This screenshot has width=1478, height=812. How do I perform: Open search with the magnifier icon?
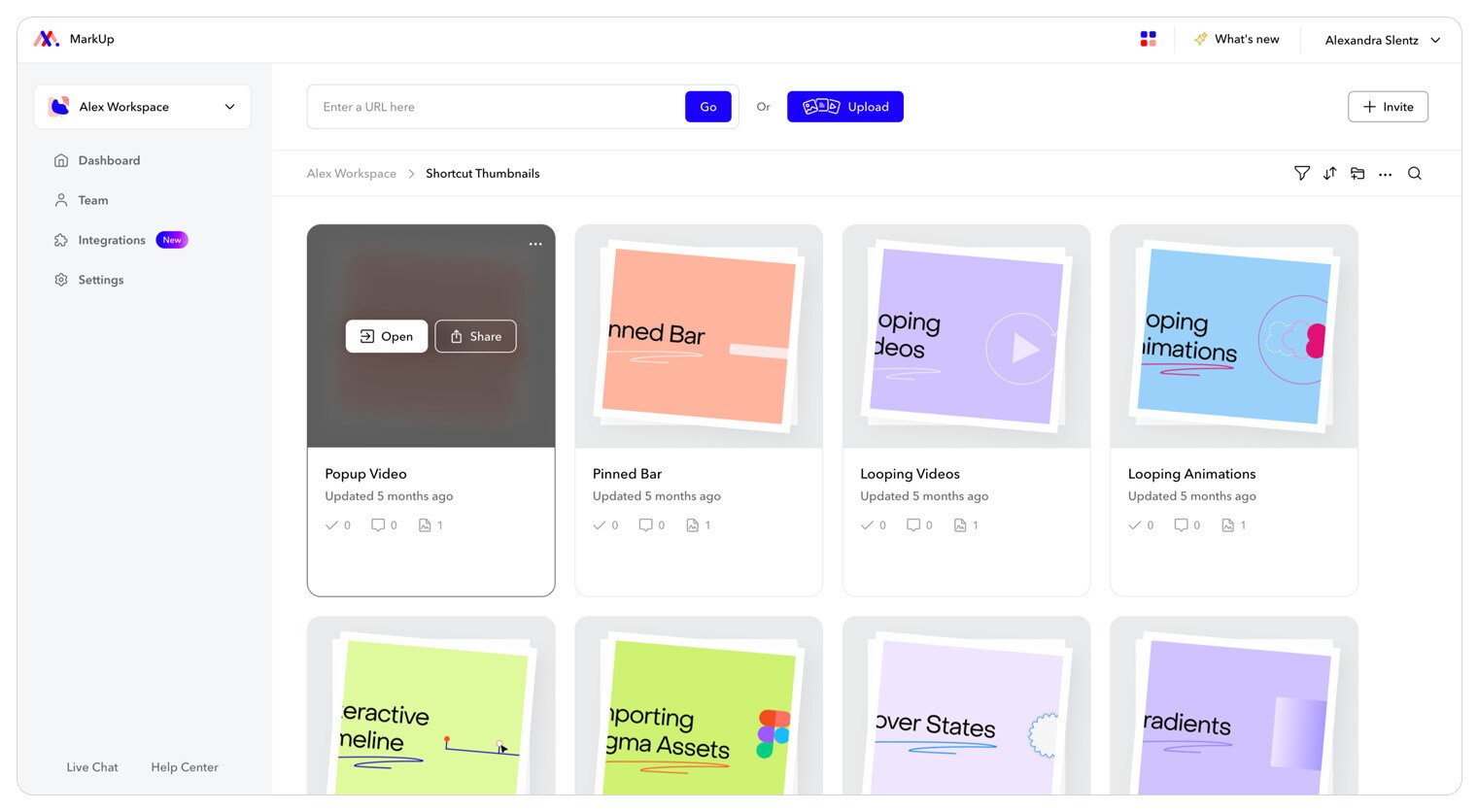pyautogui.click(x=1414, y=173)
